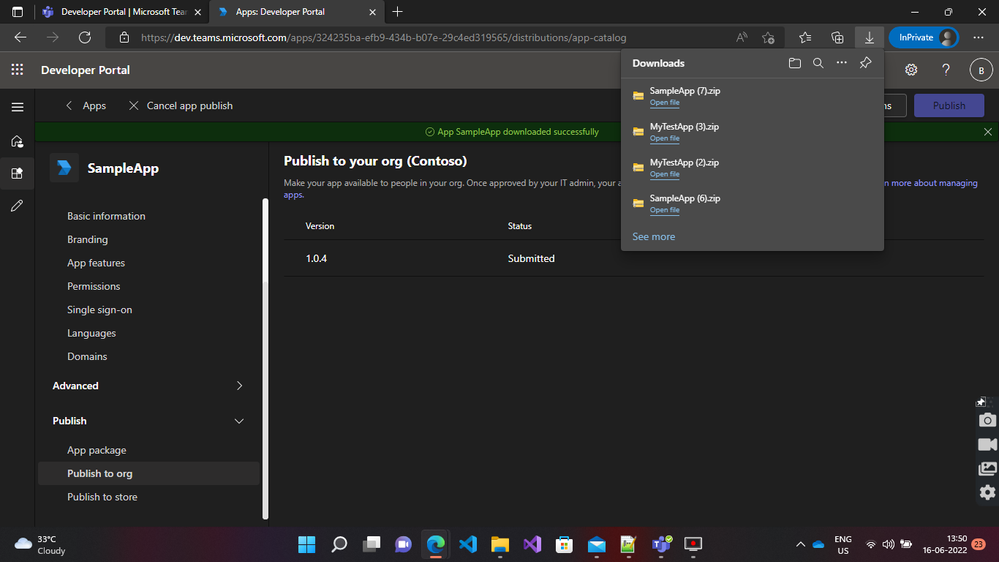
Task: Click the SampleApp logo thumbnail
Action: click(64, 168)
